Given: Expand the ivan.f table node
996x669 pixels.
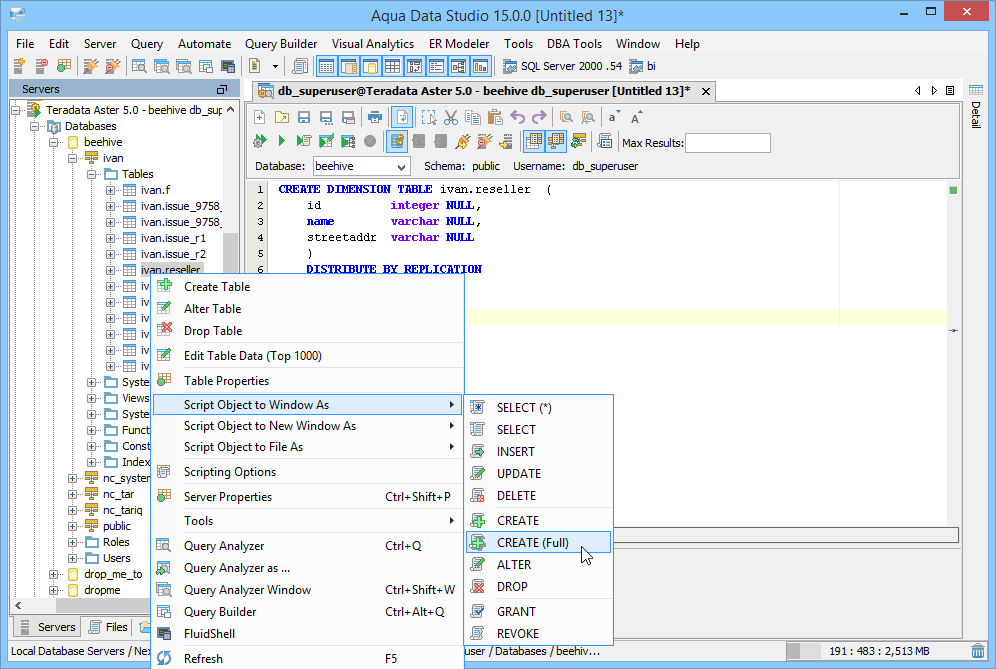Looking at the screenshot, I should (x=111, y=190).
